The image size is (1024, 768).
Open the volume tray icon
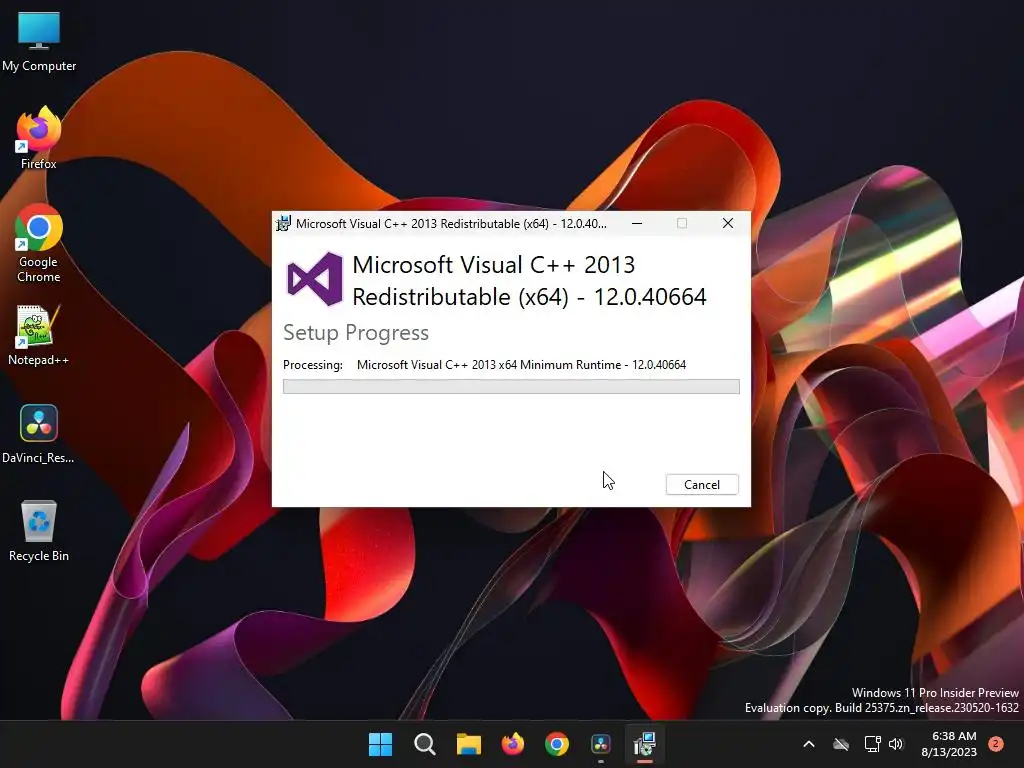(896, 744)
